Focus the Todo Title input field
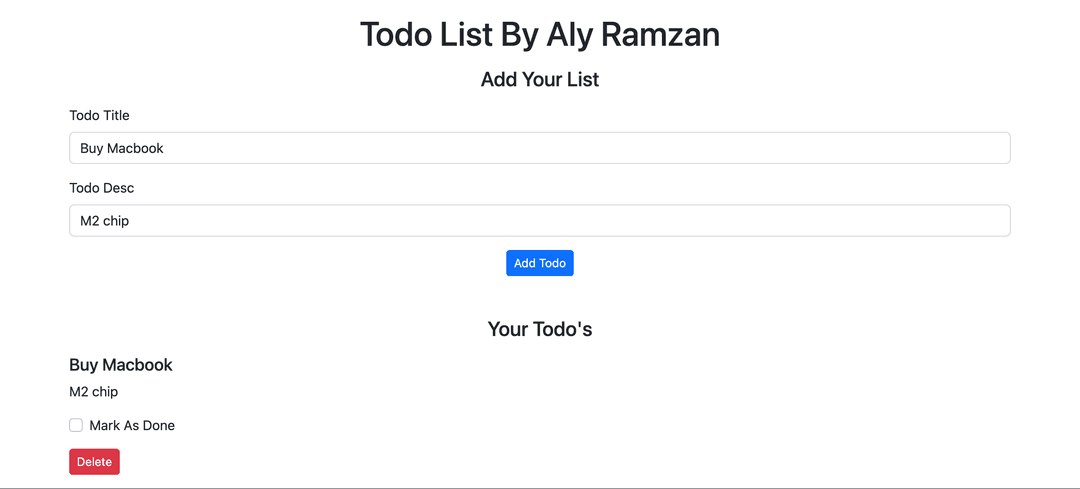This screenshot has height=489, width=1080. pos(540,148)
